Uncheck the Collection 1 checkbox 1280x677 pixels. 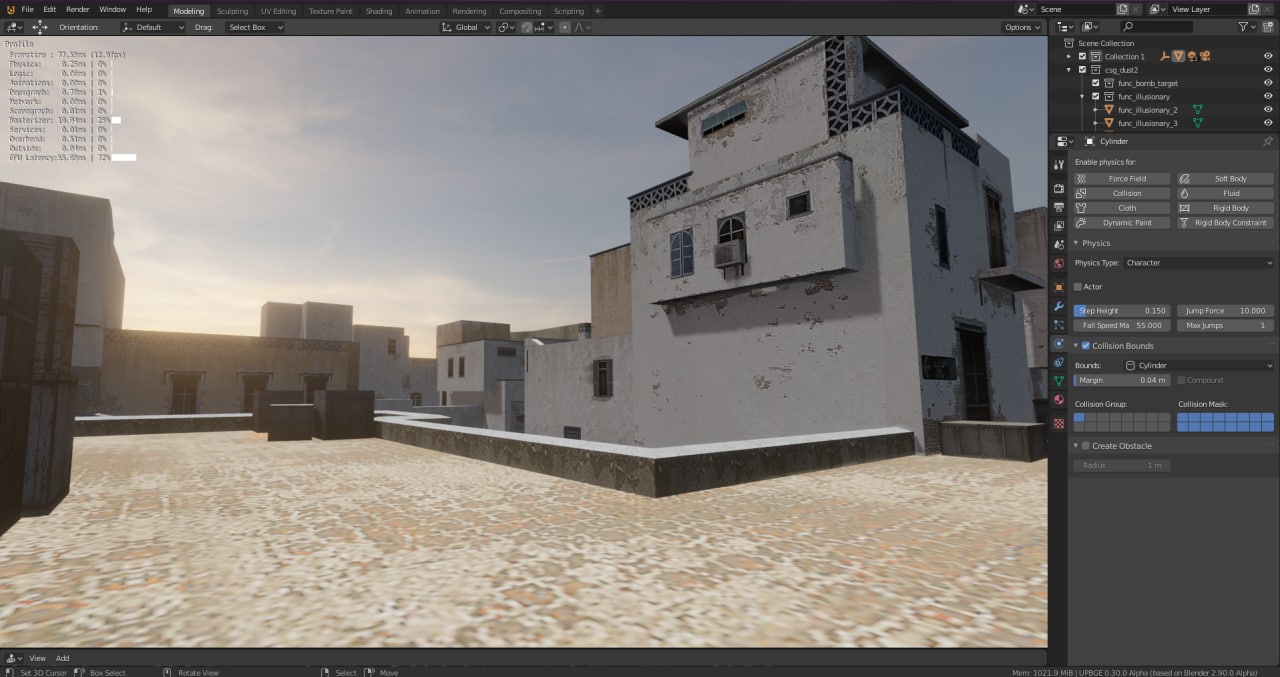coord(1083,57)
